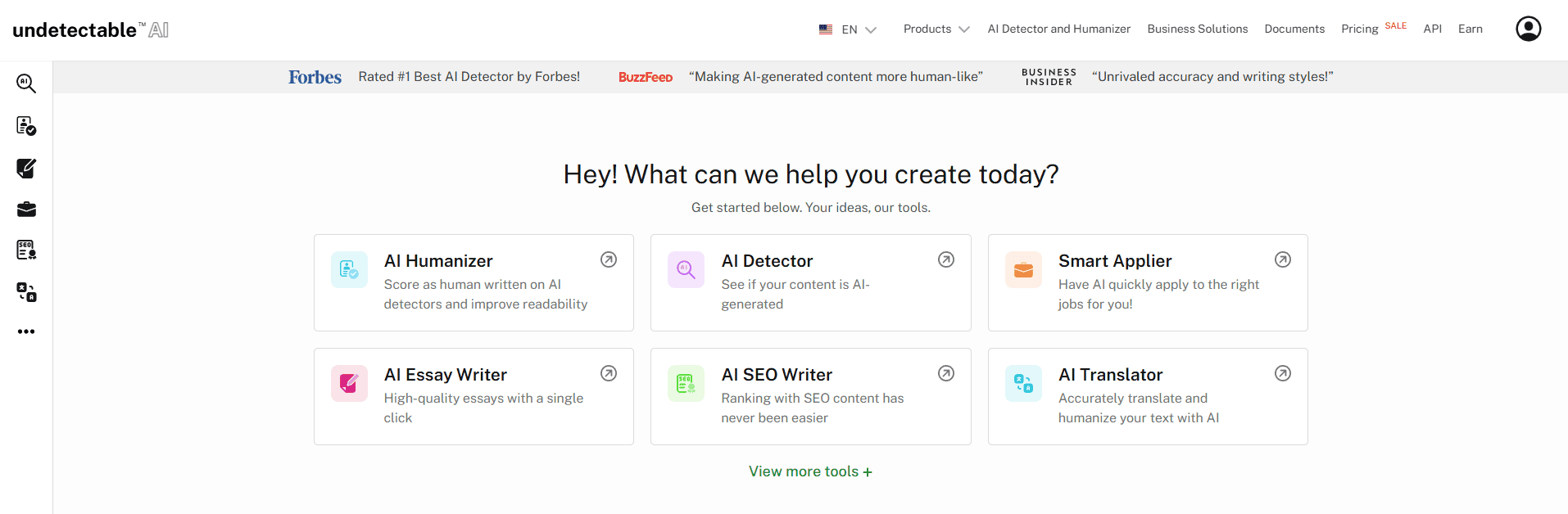Image resolution: width=1568 pixels, height=514 pixels.
Task: Open AI Detector and Humanizer nav item
Action: pyautogui.click(x=1058, y=29)
